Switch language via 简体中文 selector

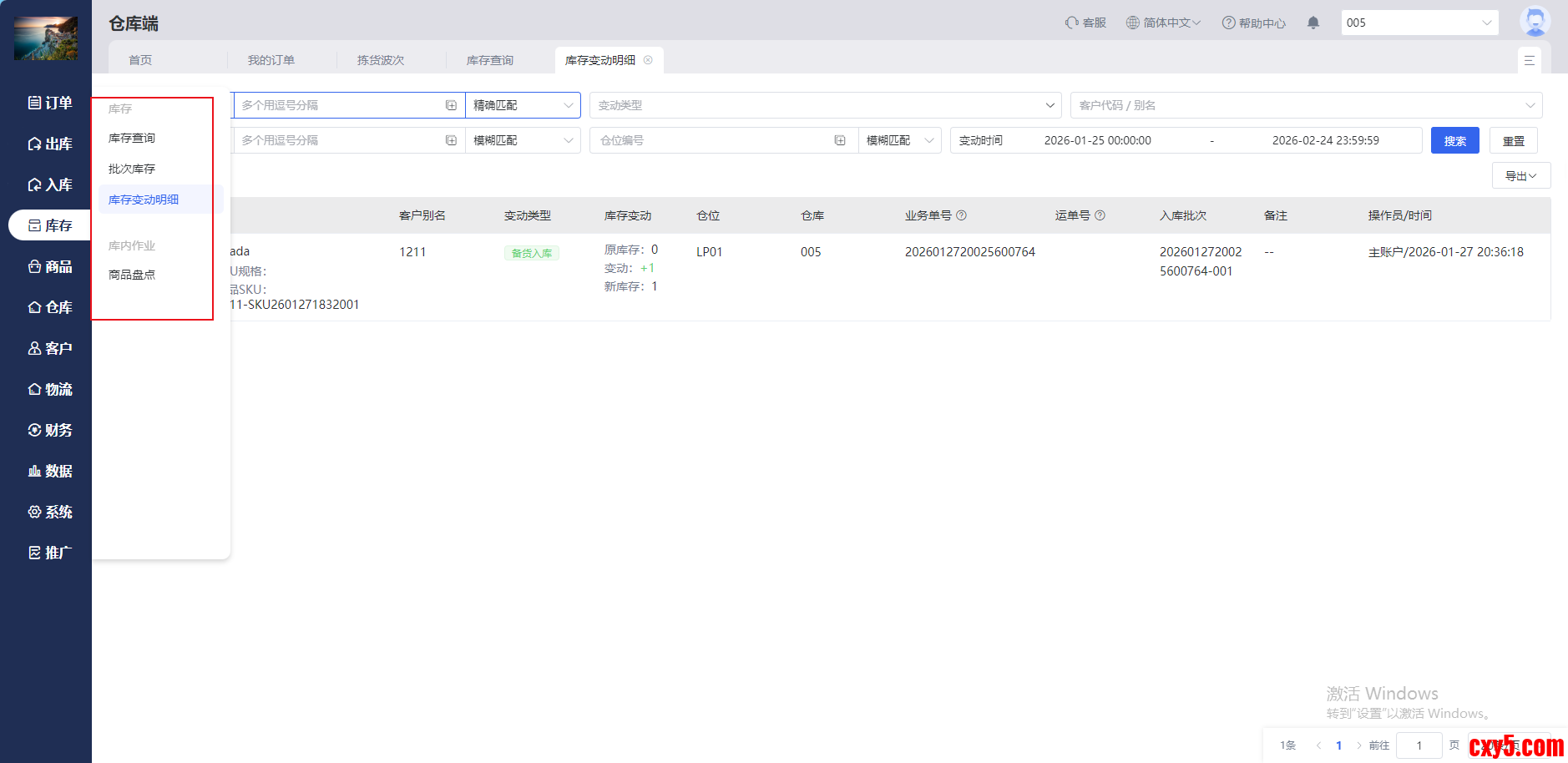tap(1163, 23)
